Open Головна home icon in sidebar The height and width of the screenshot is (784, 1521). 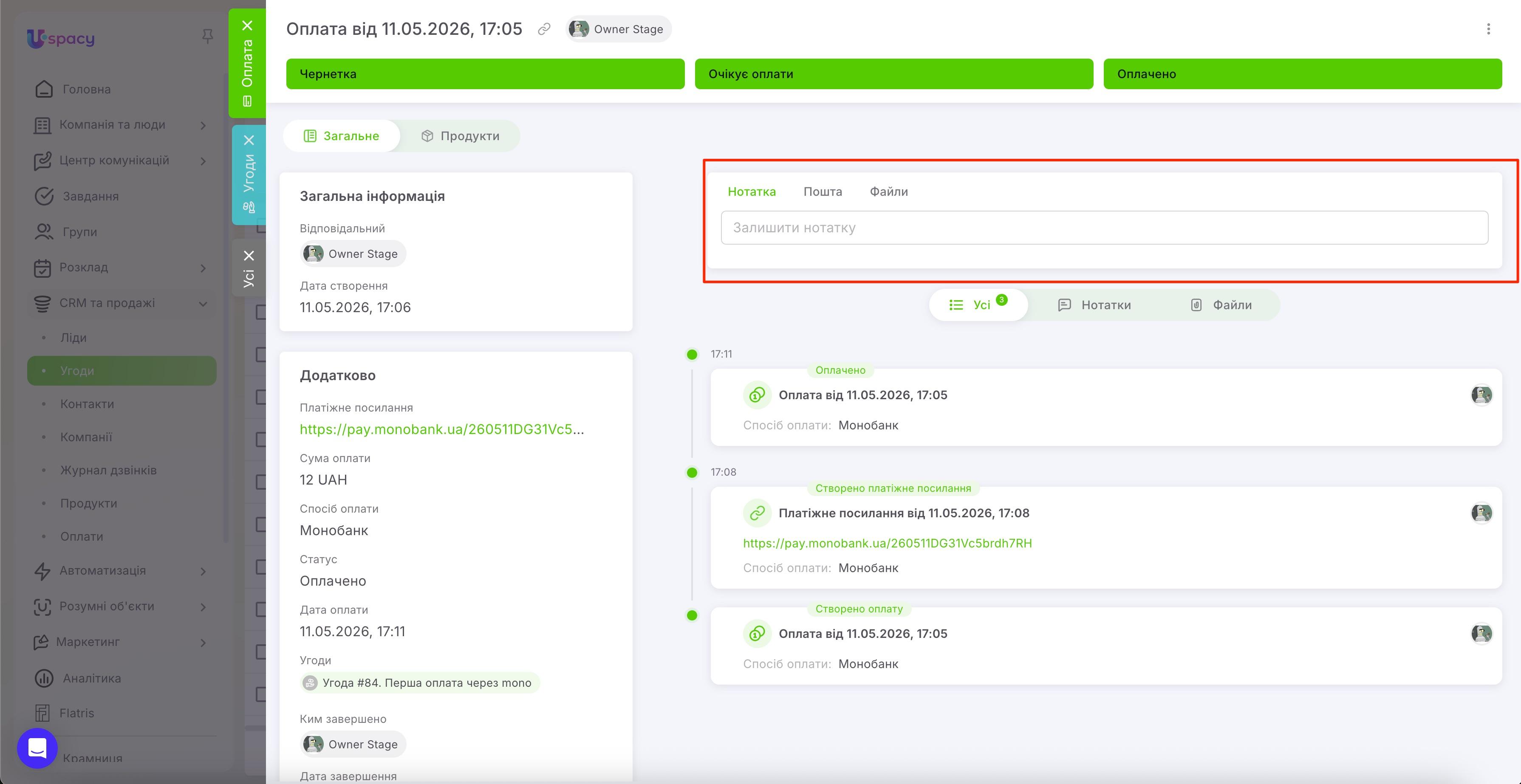click(44, 89)
